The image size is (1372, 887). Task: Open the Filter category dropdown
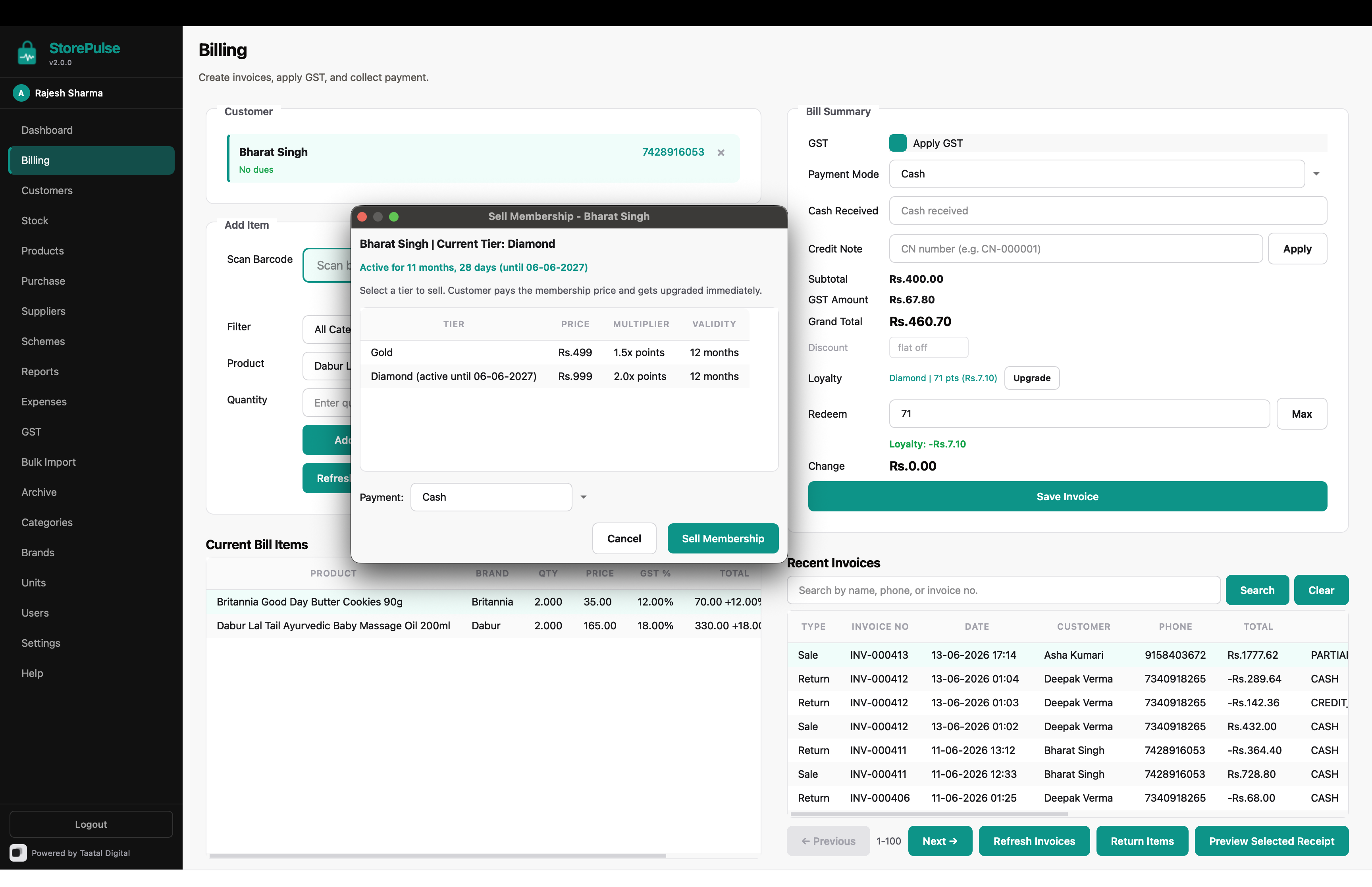(327, 330)
